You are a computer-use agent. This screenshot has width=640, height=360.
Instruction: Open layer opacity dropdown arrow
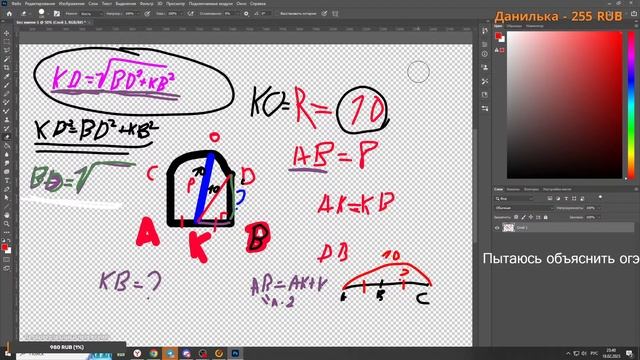click(x=599, y=208)
